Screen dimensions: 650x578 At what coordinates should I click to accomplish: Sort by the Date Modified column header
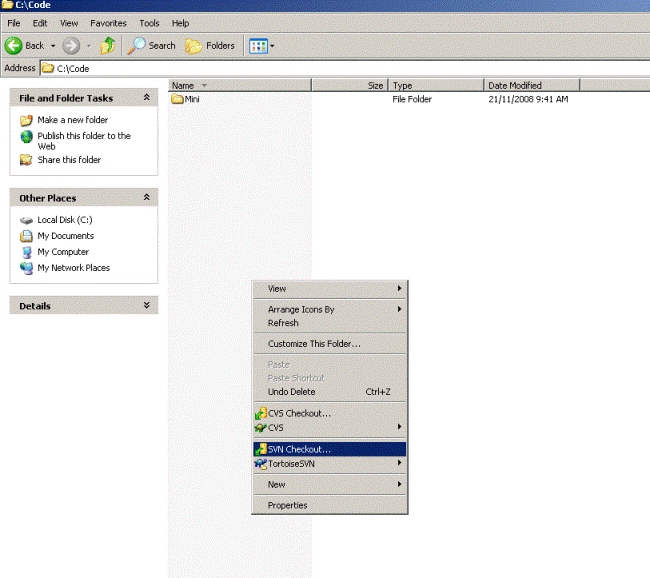(x=531, y=86)
